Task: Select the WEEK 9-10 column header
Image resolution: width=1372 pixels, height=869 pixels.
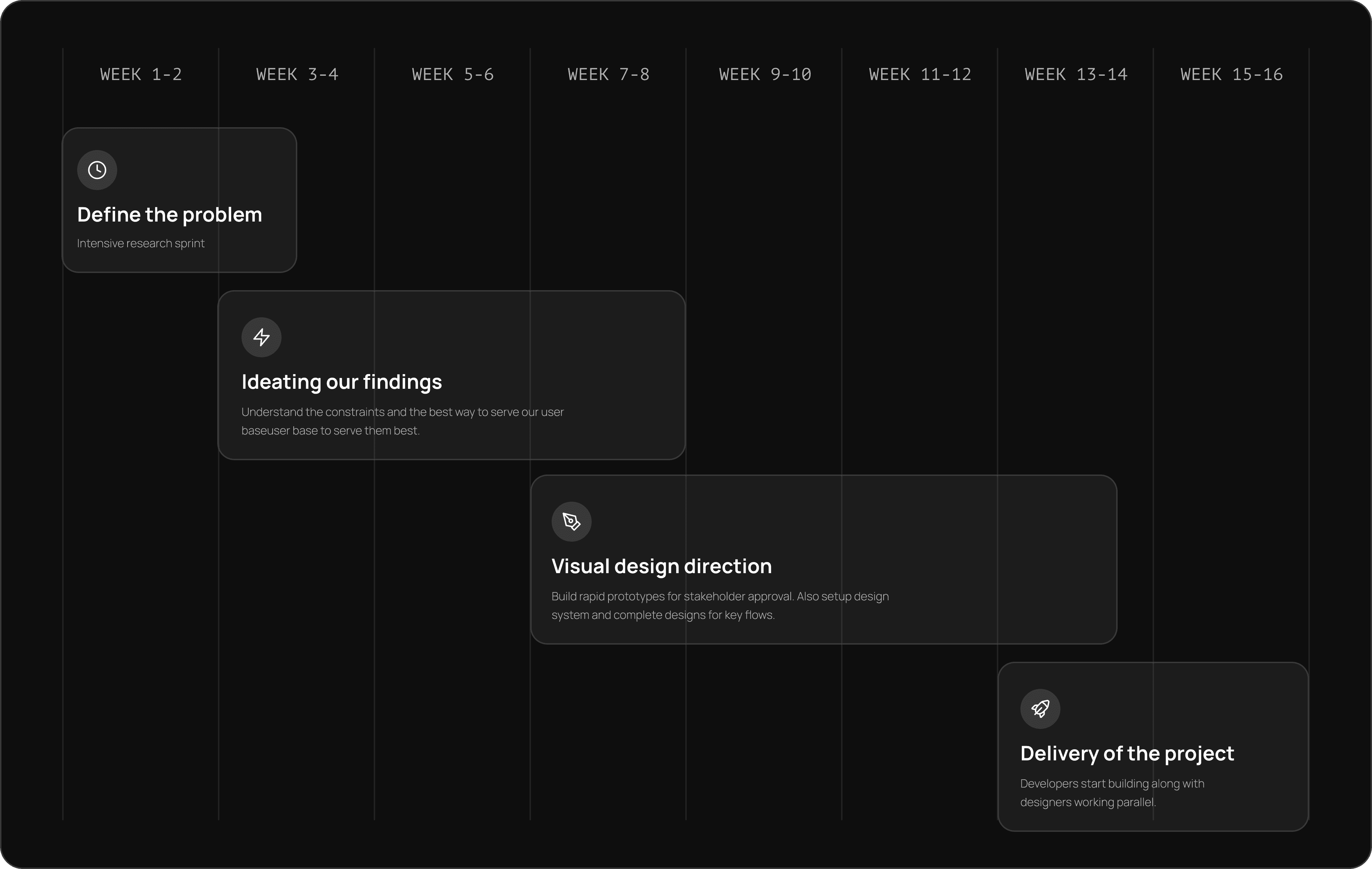Action: coord(765,75)
